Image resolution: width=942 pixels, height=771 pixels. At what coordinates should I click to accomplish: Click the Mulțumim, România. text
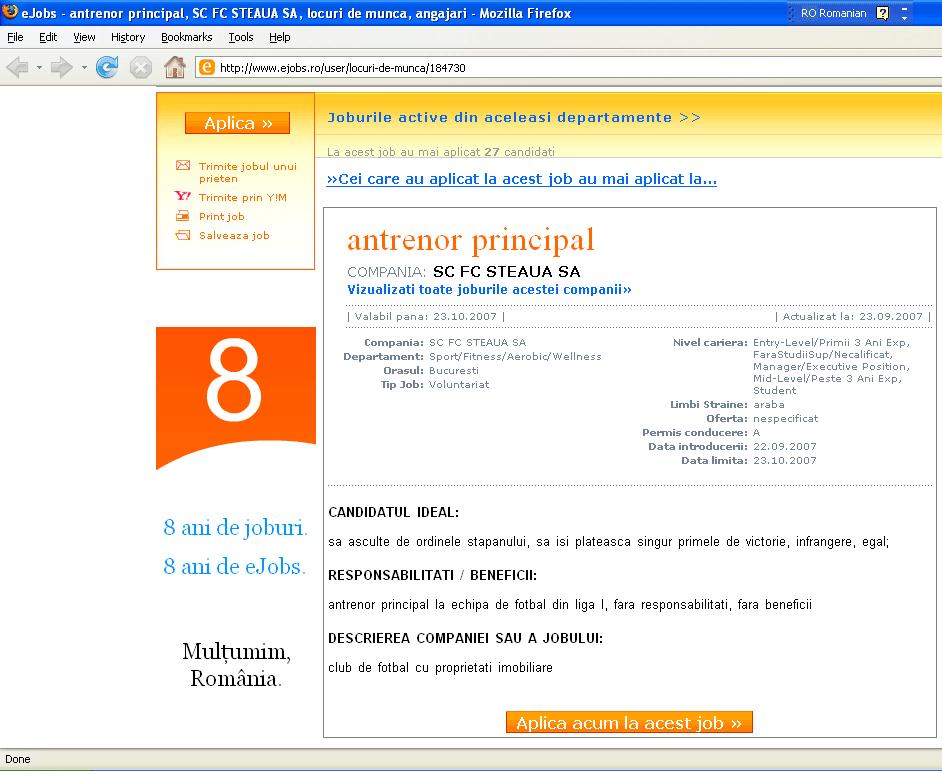[x=236, y=665]
